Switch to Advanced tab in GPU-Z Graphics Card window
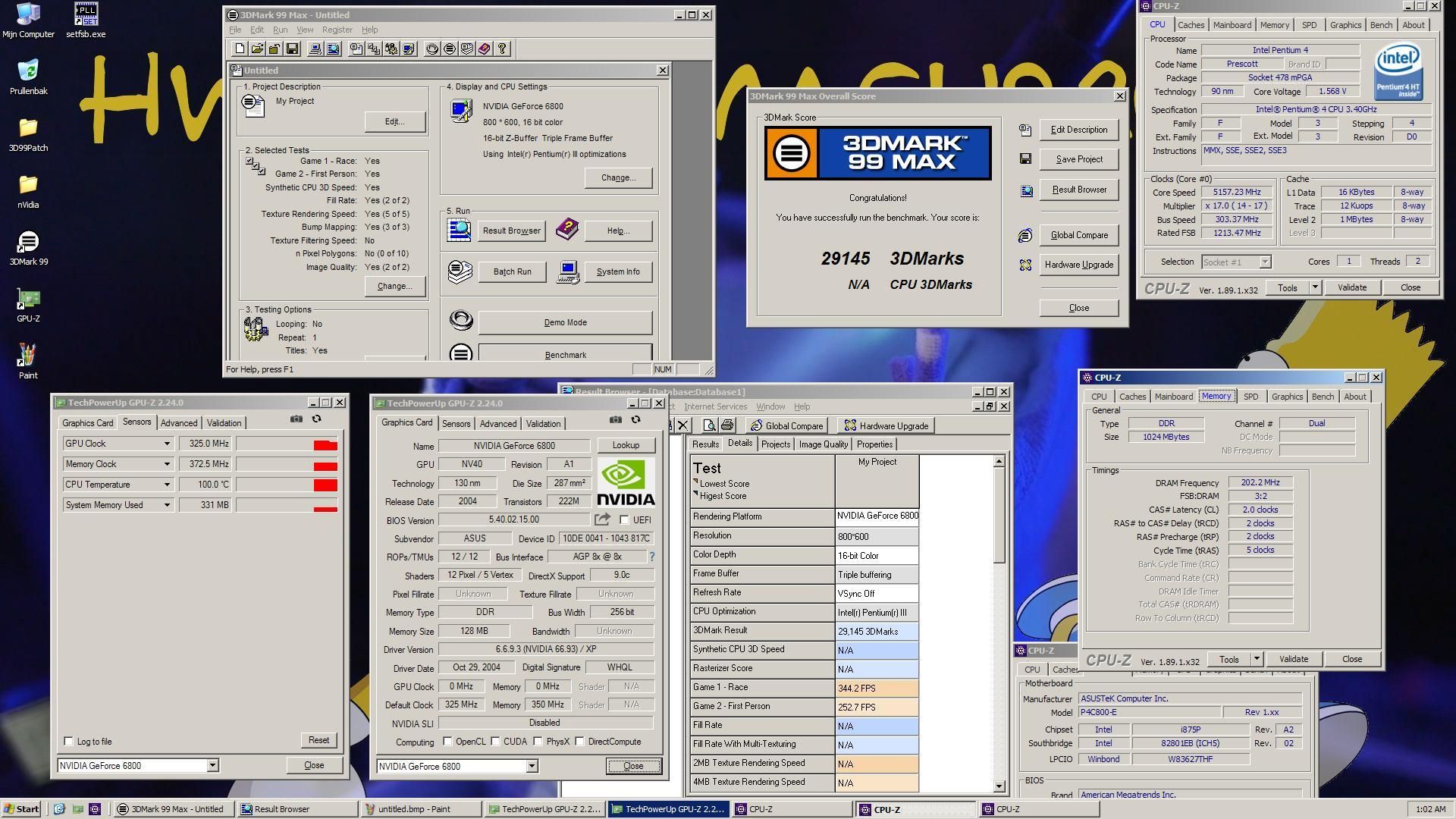 click(498, 424)
